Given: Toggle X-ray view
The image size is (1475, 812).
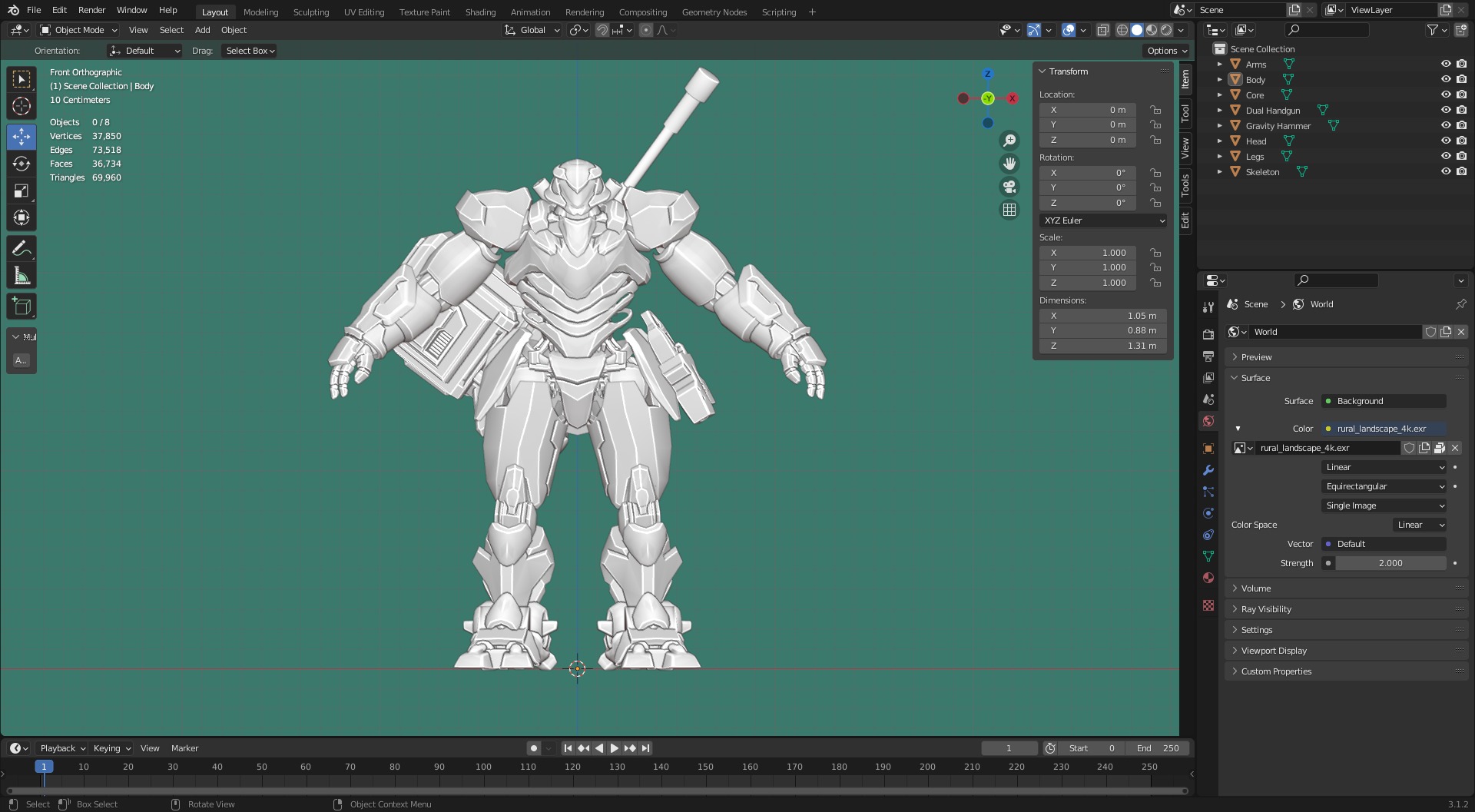Looking at the screenshot, I should (x=1102, y=30).
